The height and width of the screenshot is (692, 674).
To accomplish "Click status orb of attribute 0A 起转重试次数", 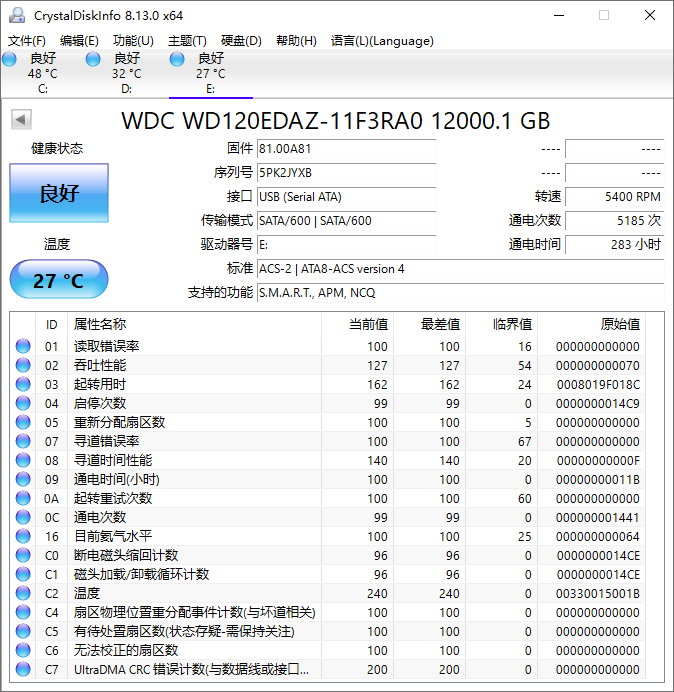I will point(23,498).
